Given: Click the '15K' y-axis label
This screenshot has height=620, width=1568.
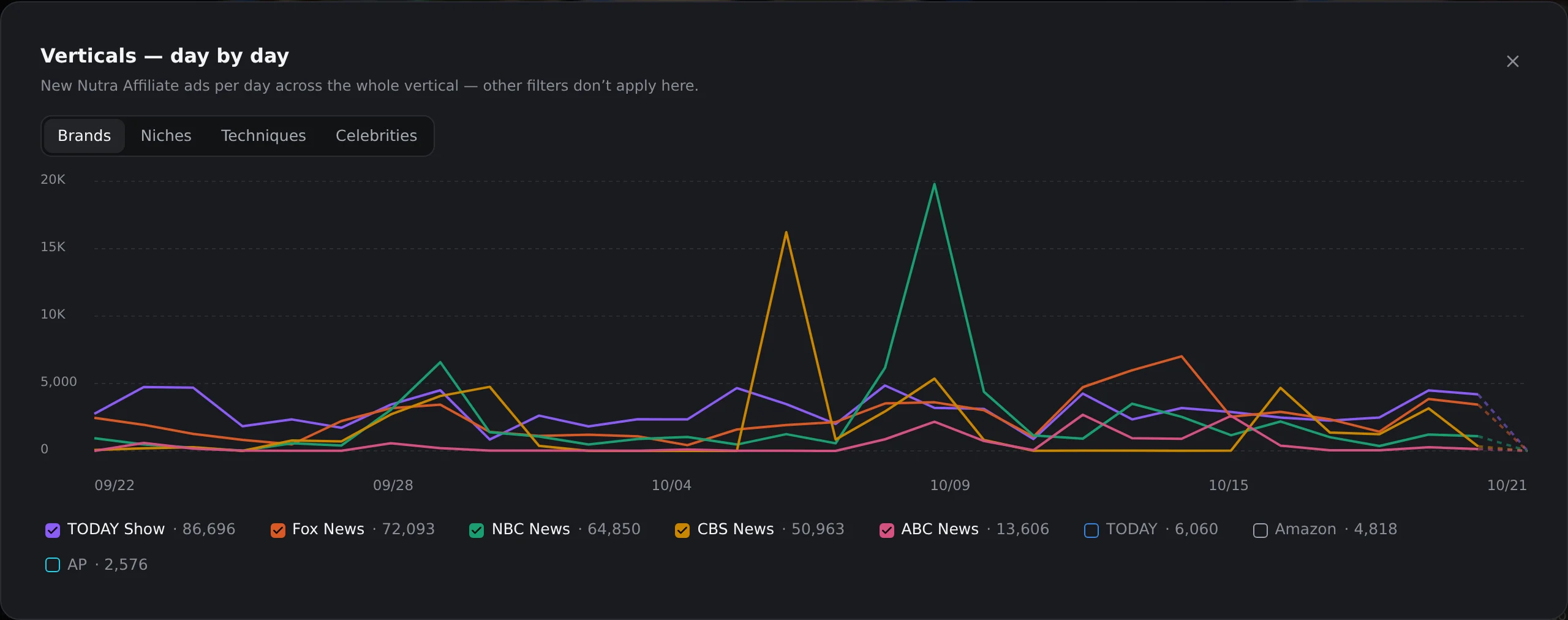Looking at the screenshot, I should tap(53, 247).
